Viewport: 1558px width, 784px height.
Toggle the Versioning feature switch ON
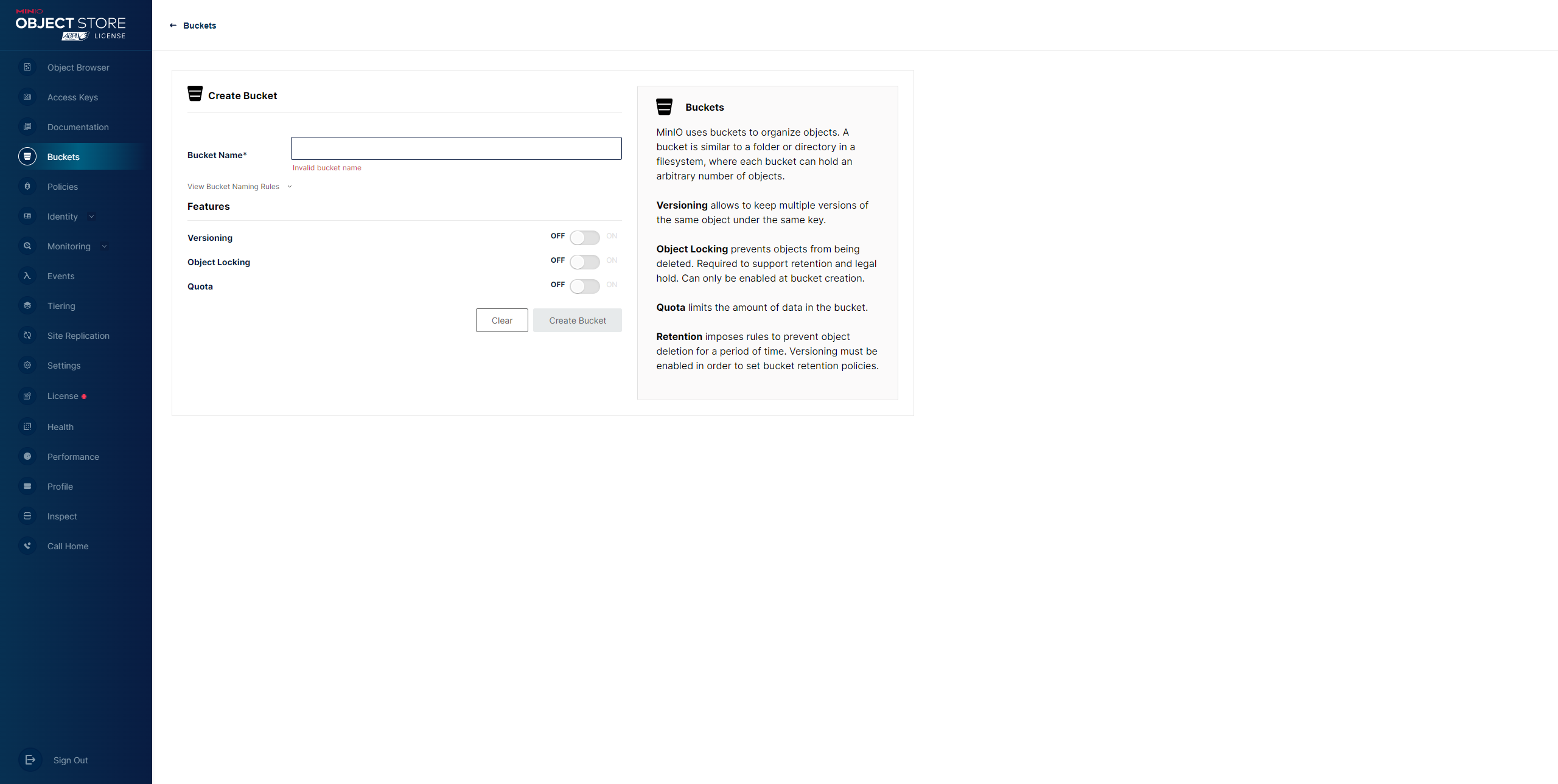pos(585,237)
